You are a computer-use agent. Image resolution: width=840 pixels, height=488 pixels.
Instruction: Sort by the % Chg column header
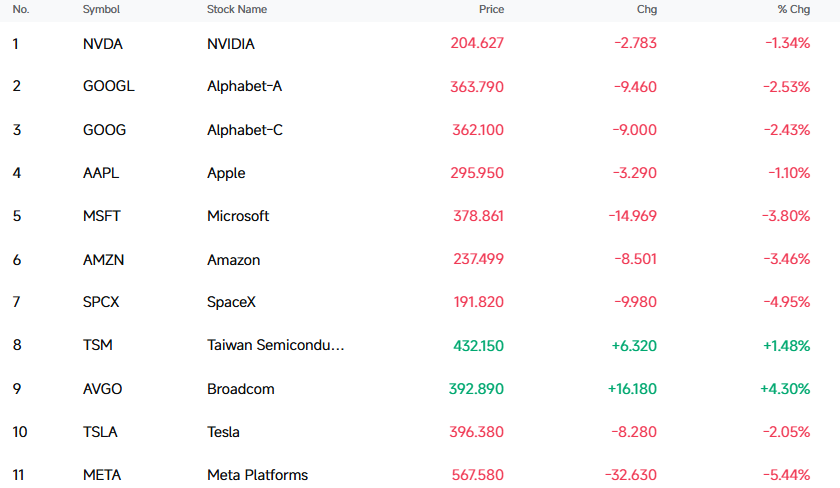pos(793,9)
